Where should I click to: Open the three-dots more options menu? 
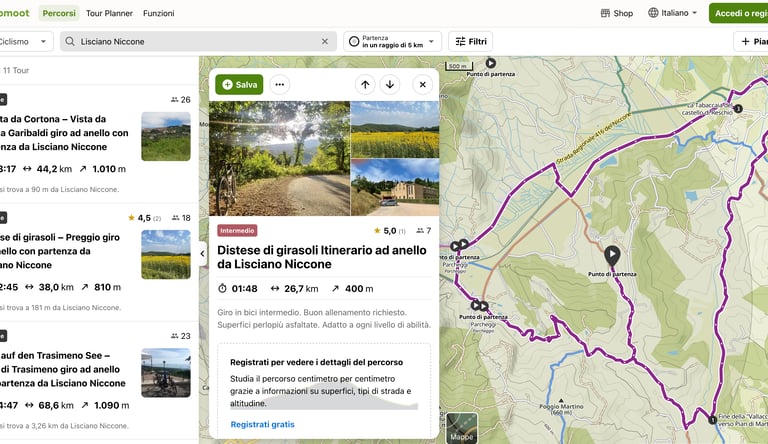280,84
